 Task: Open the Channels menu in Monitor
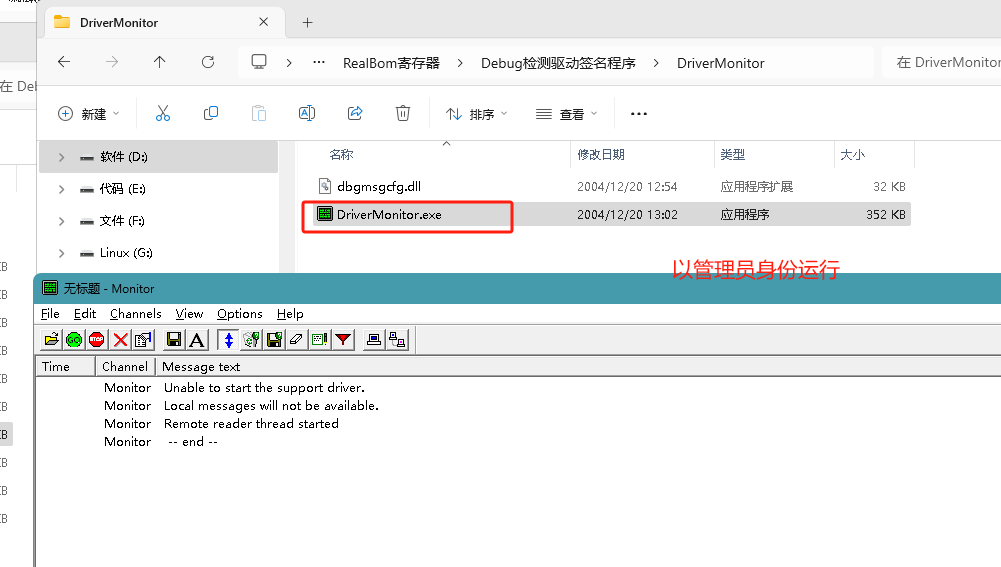pyautogui.click(x=135, y=314)
